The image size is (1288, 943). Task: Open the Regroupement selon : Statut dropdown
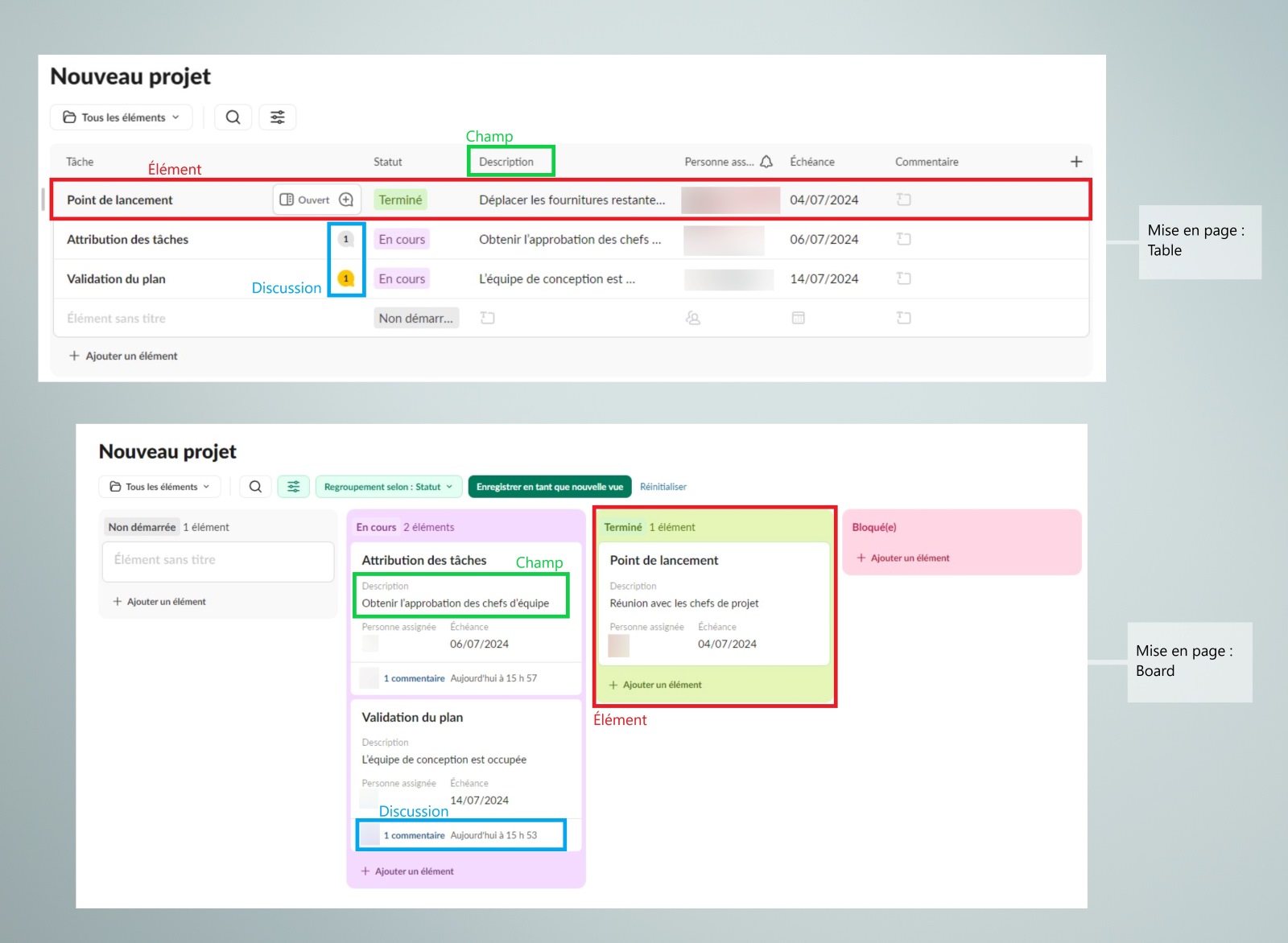(x=389, y=486)
